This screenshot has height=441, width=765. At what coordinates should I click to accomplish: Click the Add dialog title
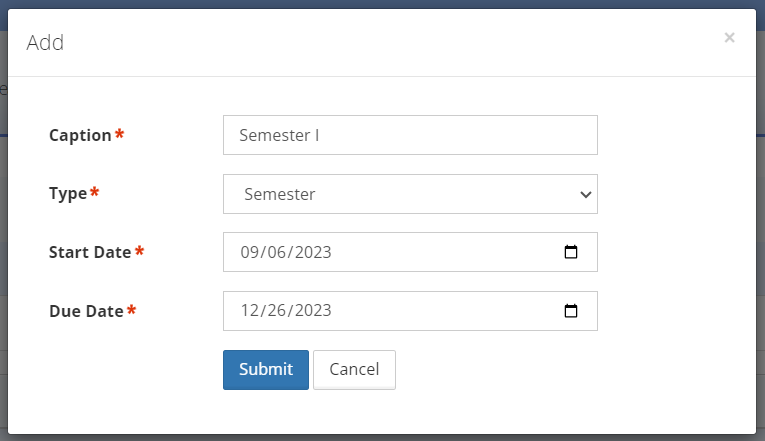pos(45,43)
